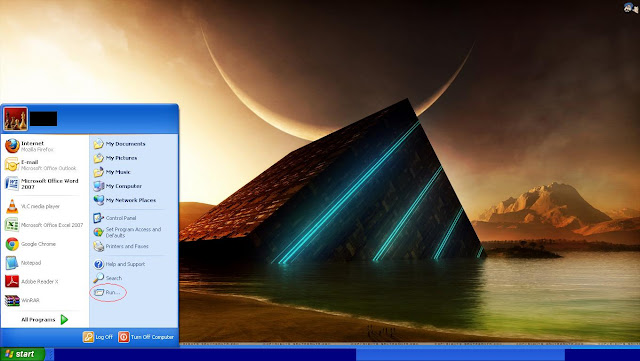Select the E-mail Microsoft Office Outlook text
This screenshot has height=361, width=640.
(x=49, y=165)
